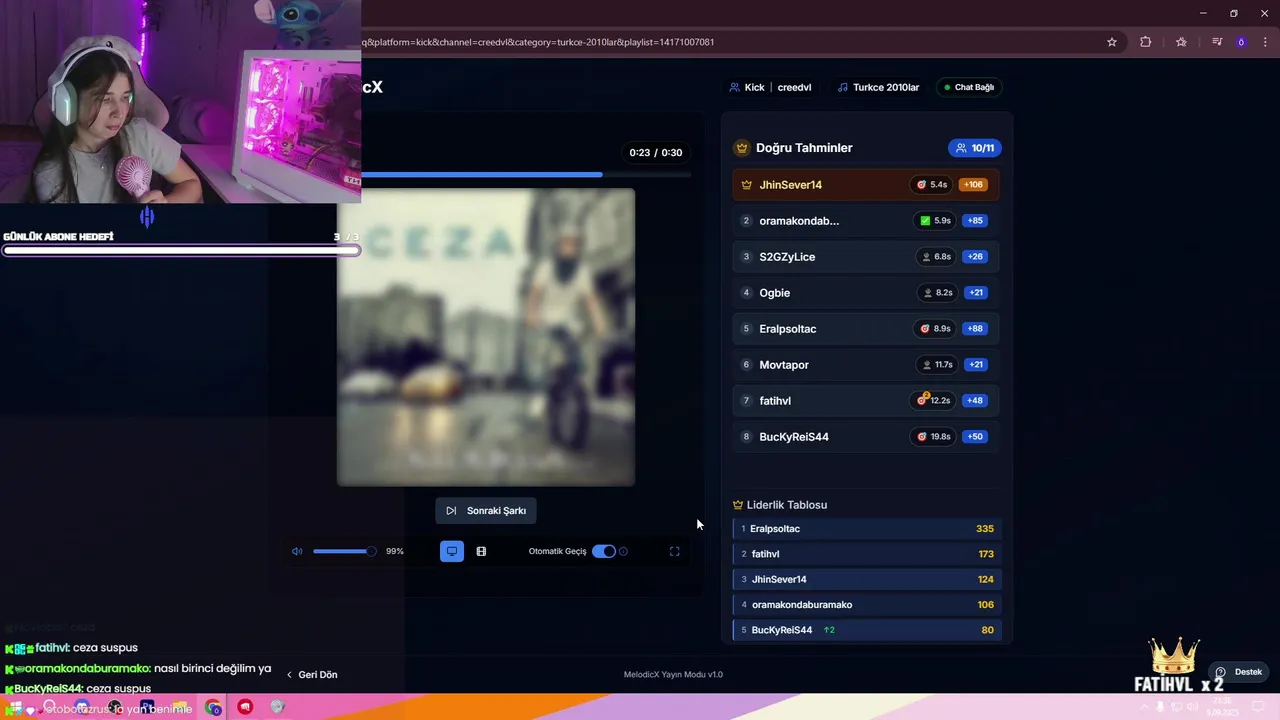This screenshot has width=1280, height=720.
Task: Select S2GZyLice guess row
Action: pos(866,256)
